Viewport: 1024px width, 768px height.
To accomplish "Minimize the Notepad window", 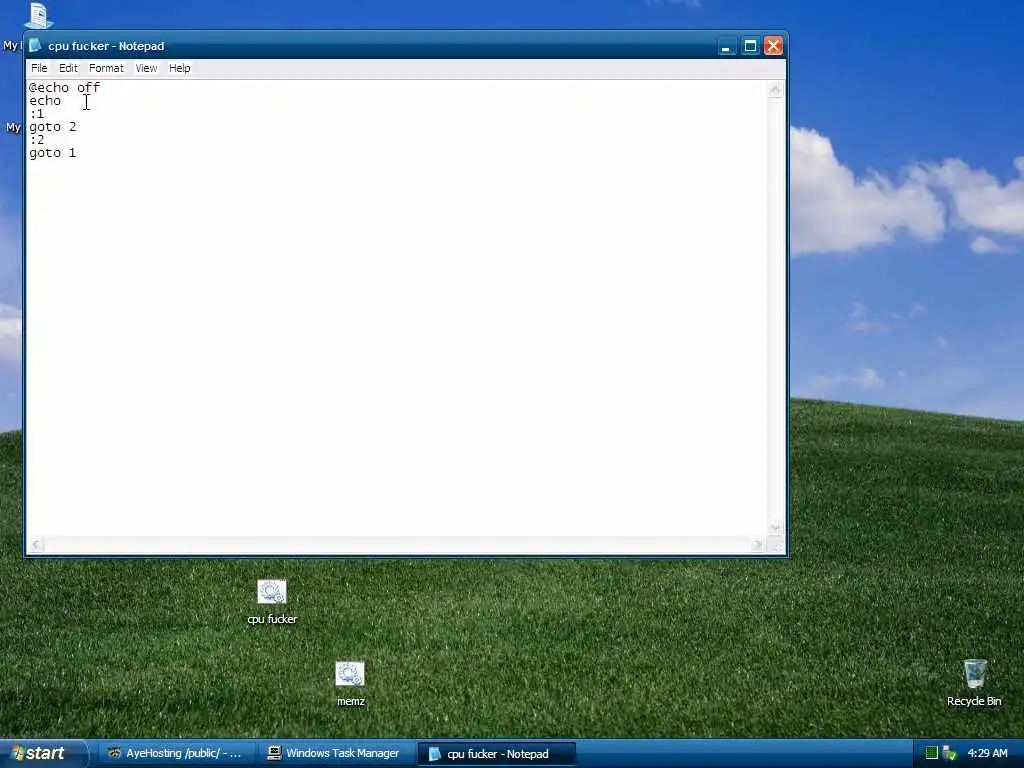I will [726, 46].
